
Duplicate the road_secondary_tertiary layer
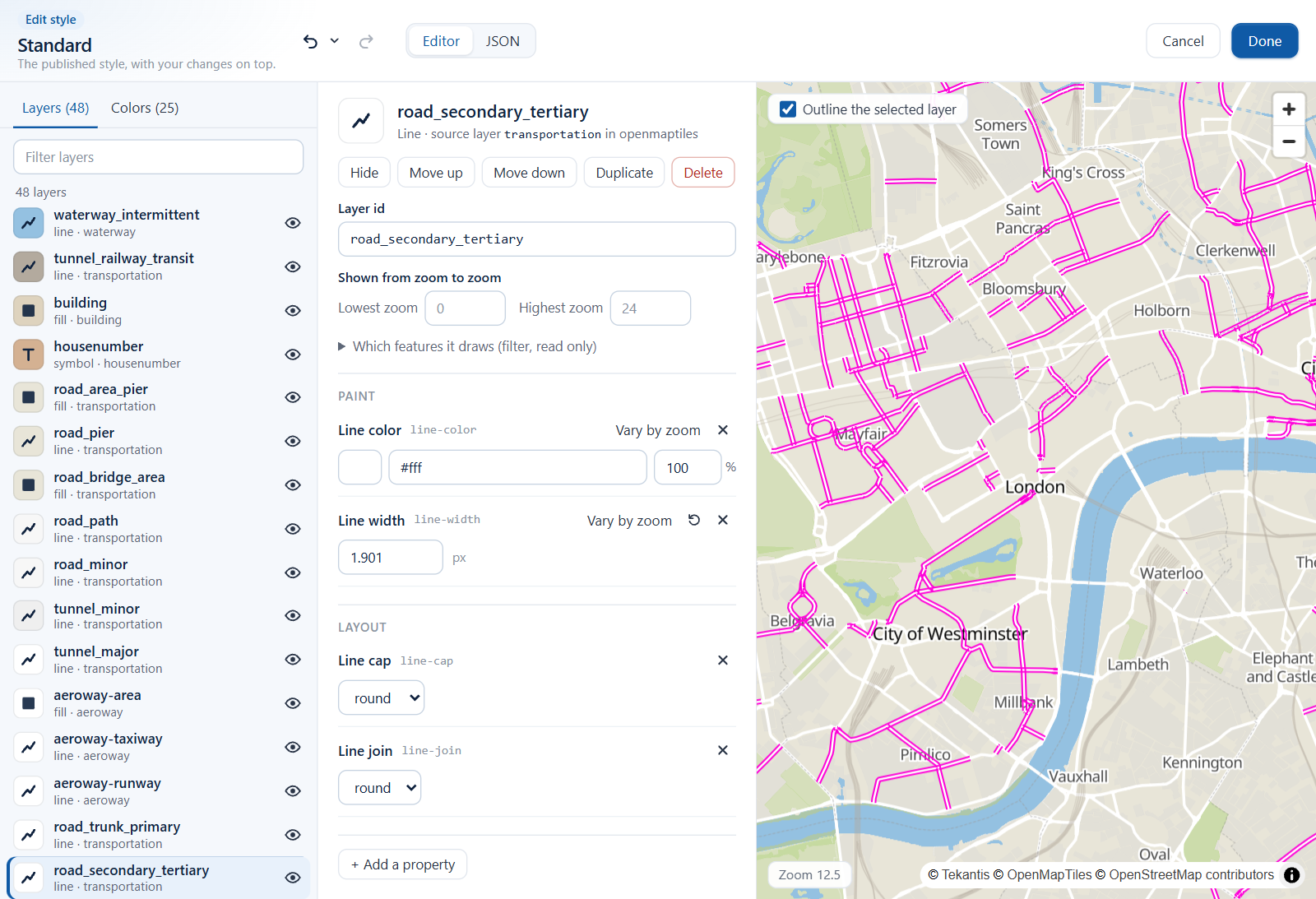click(624, 173)
